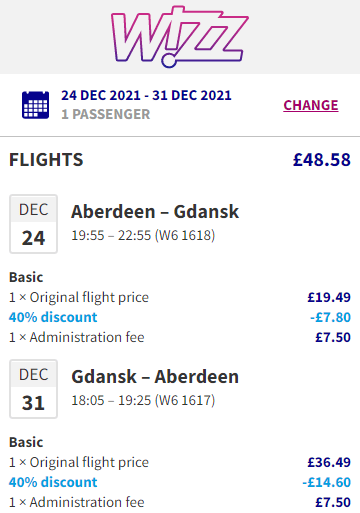Click the flights total price £48.58
Viewport: 360px width, 513px height.
tap(322, 160)
